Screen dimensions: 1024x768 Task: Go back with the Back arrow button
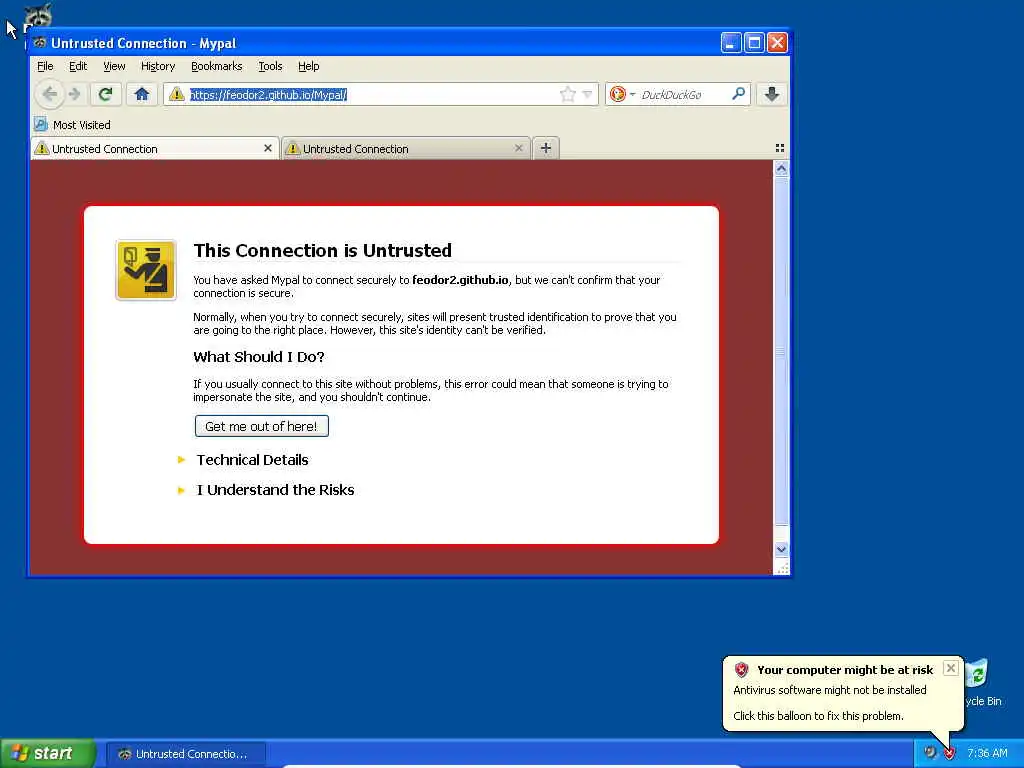(x=50, y=95)
